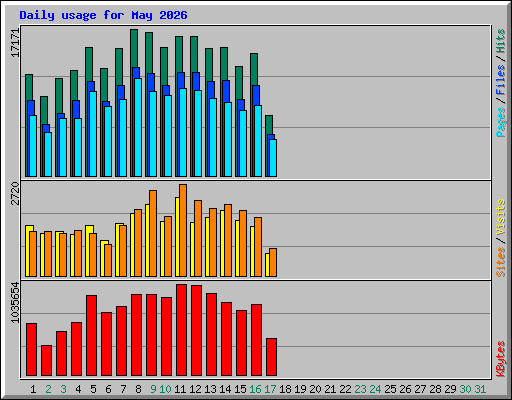Click day 8 on the x-axis

click(x=138, y=389)
